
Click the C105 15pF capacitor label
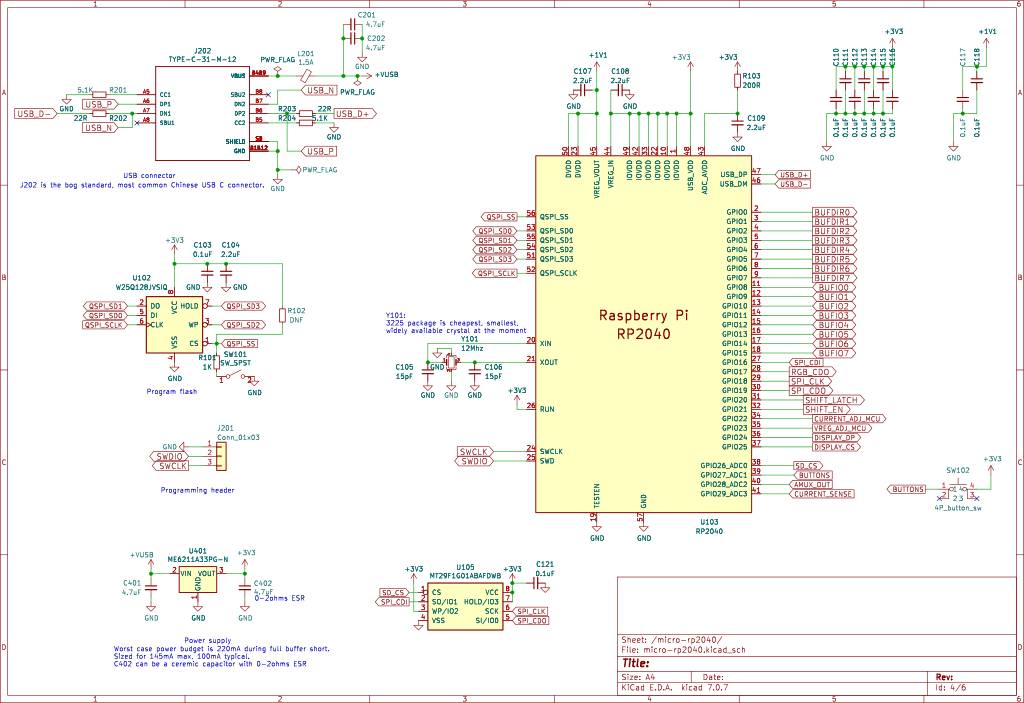tap(404, 372)
